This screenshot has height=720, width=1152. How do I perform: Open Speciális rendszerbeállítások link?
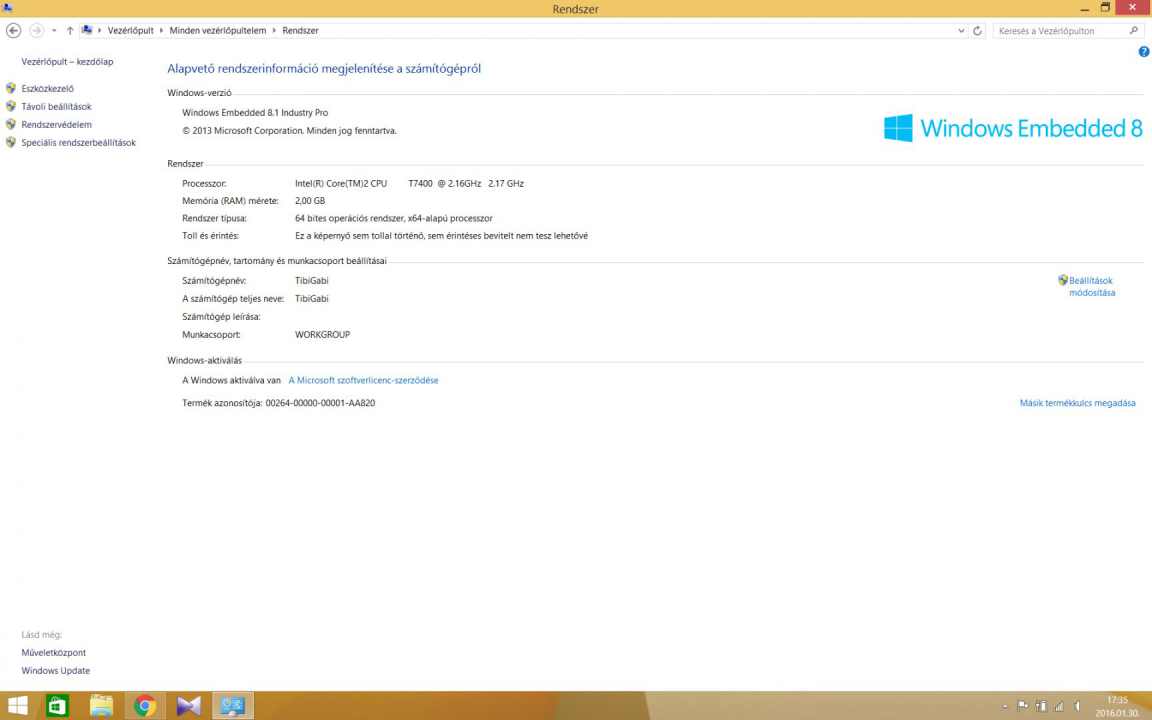coord(79,143)
